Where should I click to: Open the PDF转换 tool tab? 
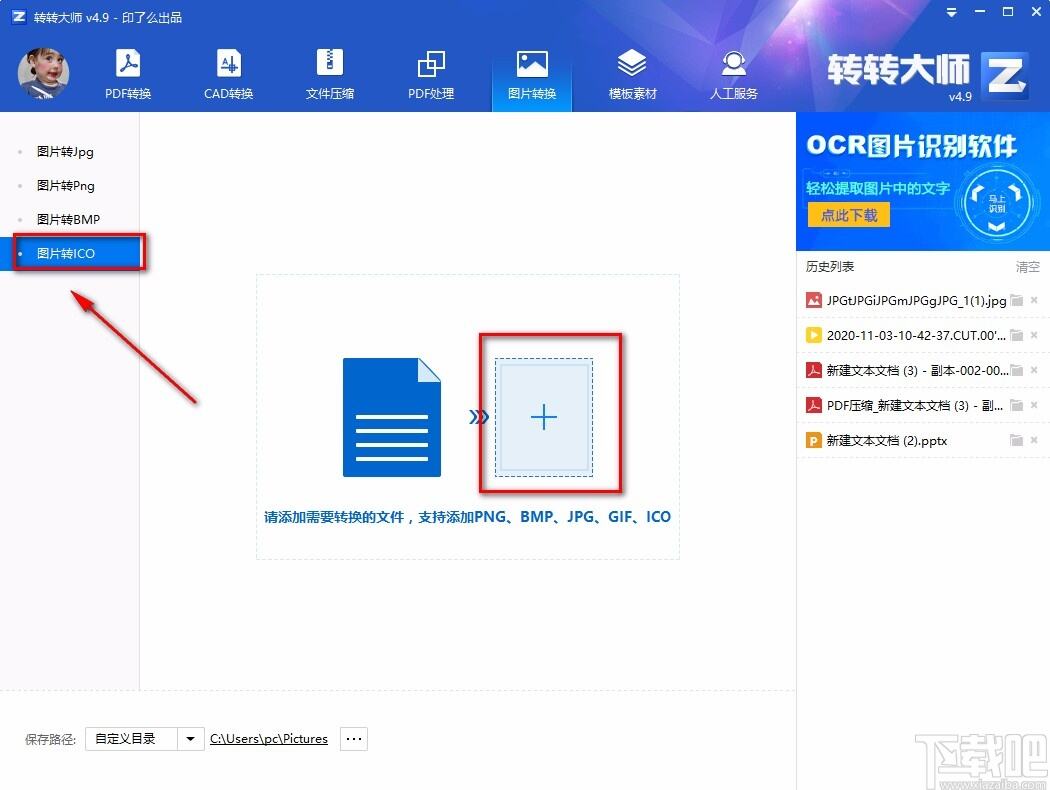point(128,74)
